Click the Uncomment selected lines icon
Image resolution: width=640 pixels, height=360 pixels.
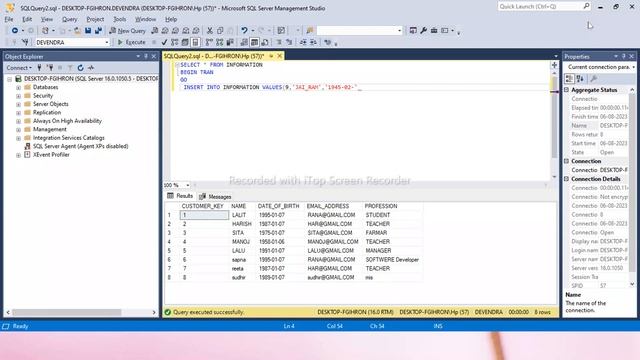[289, 42]
